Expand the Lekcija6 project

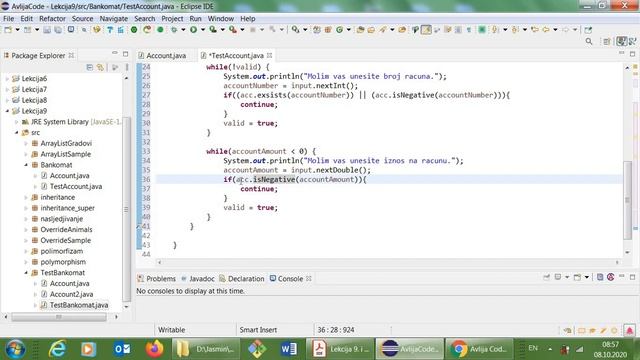click(x=7, y=78)
